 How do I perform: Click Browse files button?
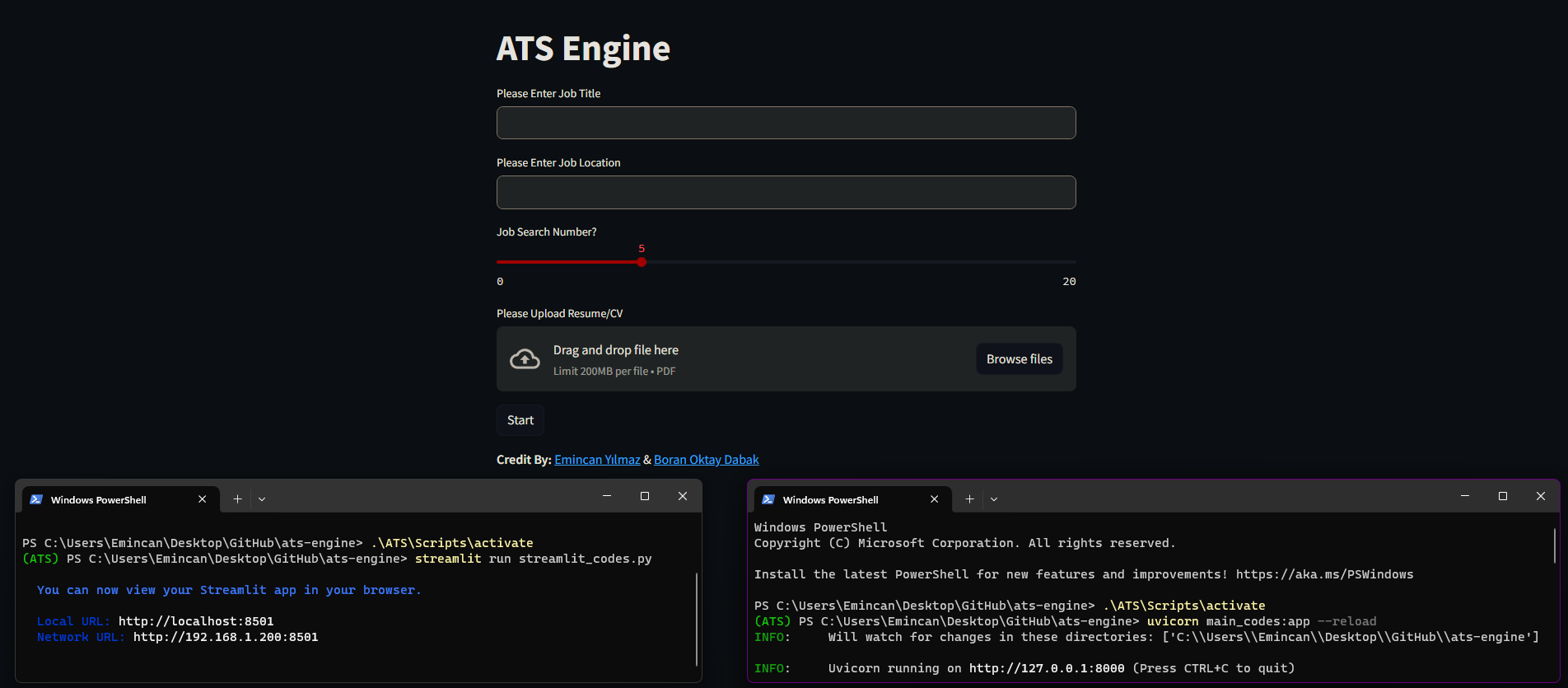1020,359
